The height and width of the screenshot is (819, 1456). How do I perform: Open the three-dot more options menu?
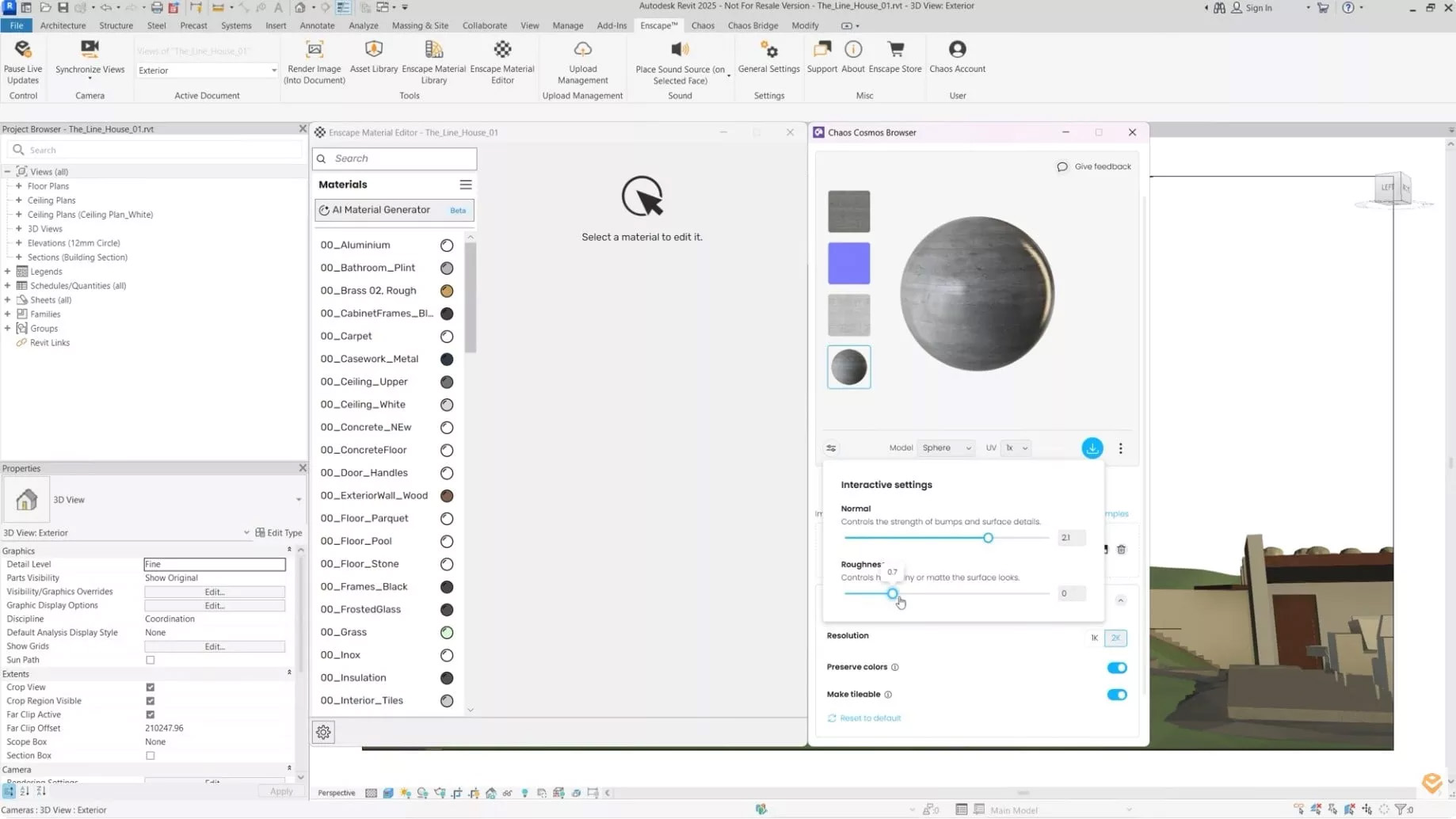click(1120, 448)
